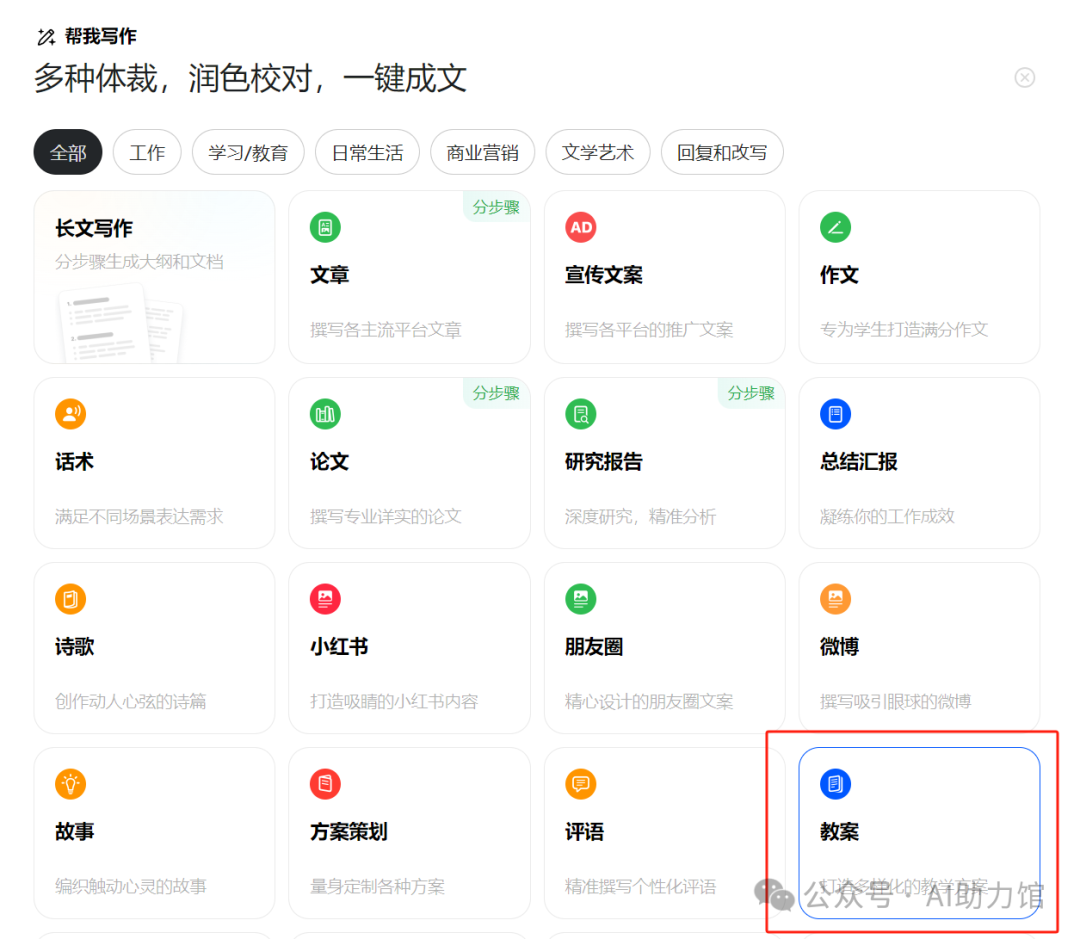This screenshot has height=939, width=1080.
Task: Click the green pen 作文 icon
Action: (x=835, y=227)
